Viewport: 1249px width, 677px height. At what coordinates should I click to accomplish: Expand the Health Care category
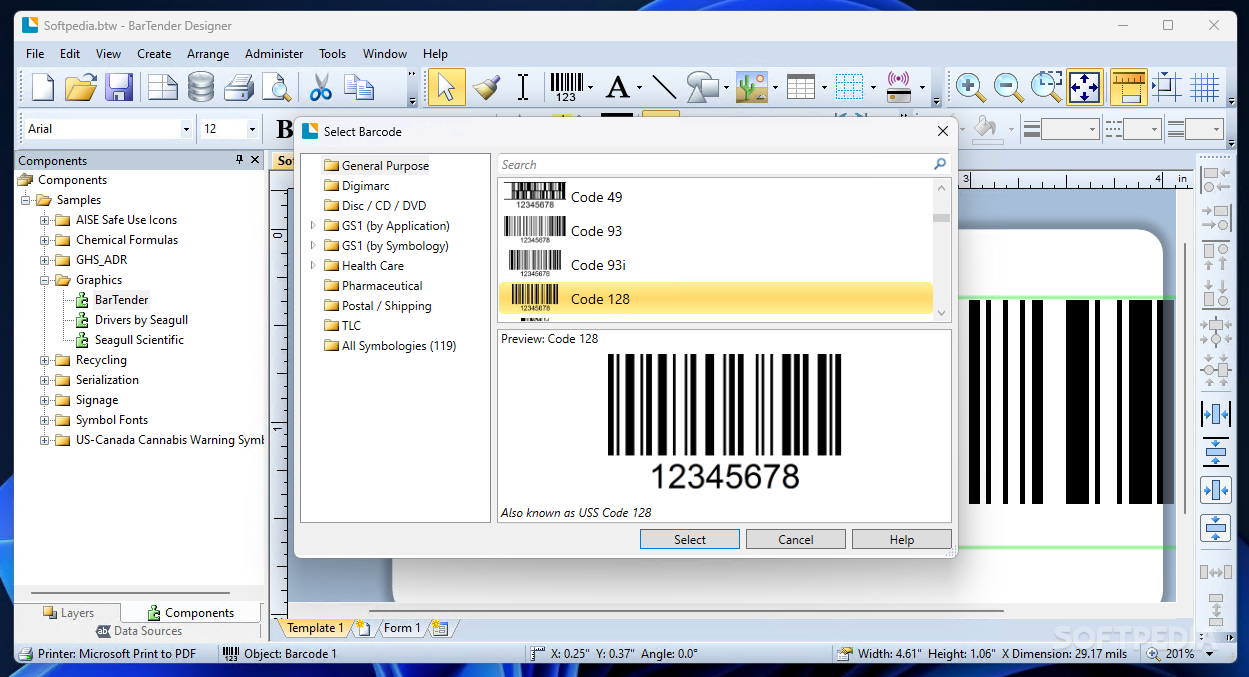tap(313, 266)
